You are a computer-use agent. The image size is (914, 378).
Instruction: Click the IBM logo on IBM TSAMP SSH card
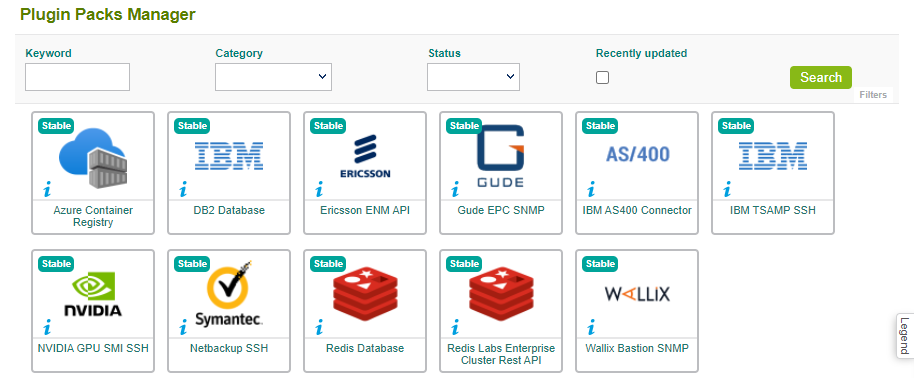click(x=773, y=156)
